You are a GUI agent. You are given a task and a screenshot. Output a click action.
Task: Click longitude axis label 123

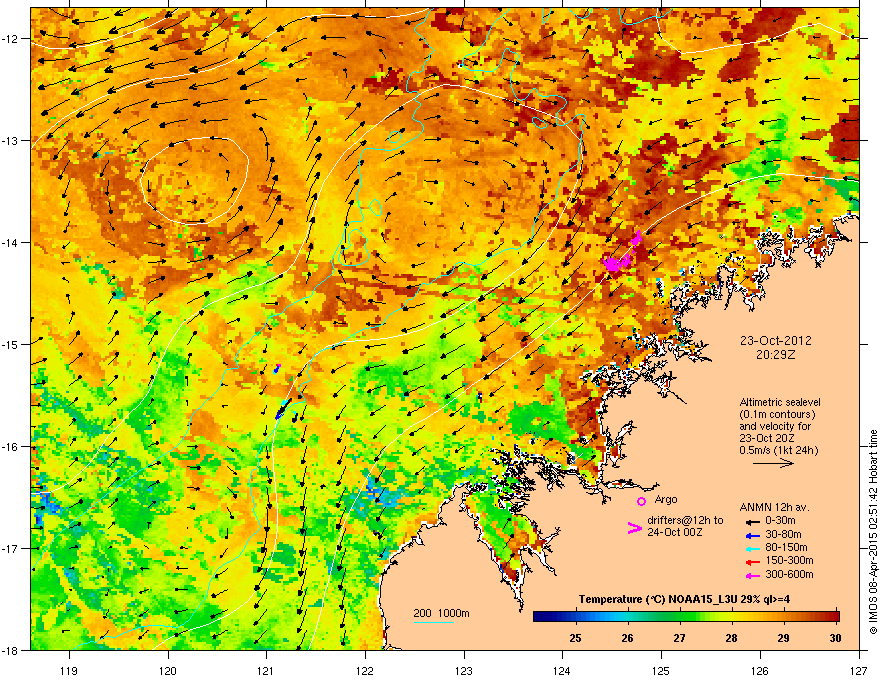click(464, 670)
